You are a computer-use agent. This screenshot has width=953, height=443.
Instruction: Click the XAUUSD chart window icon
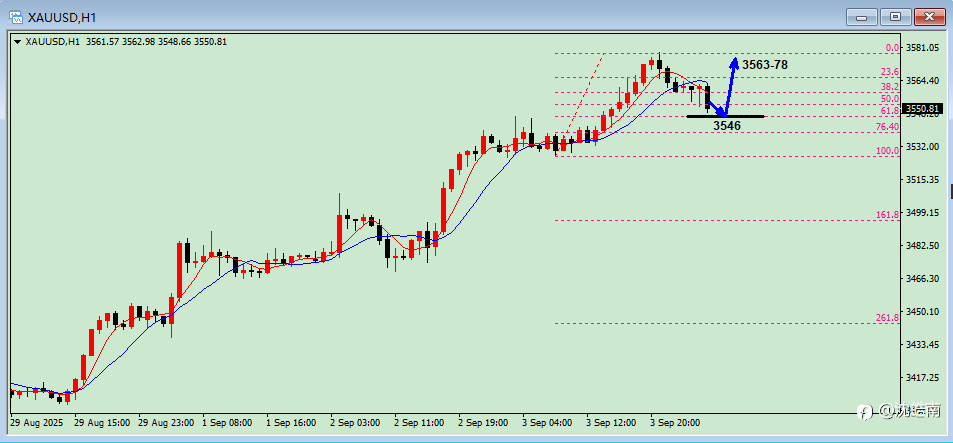(16, 17)
